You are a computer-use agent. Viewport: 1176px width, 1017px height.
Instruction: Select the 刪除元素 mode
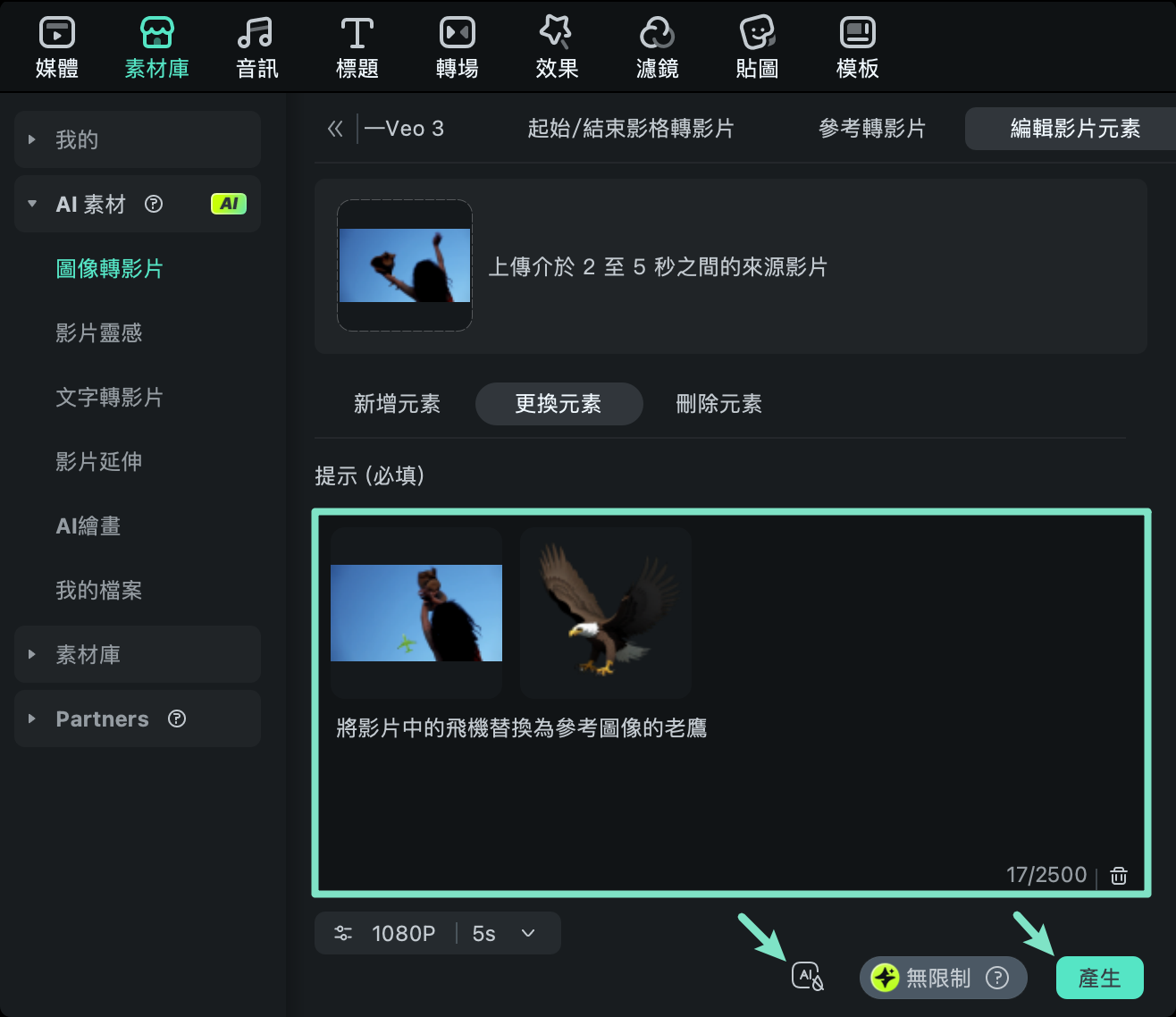[718, 404]
